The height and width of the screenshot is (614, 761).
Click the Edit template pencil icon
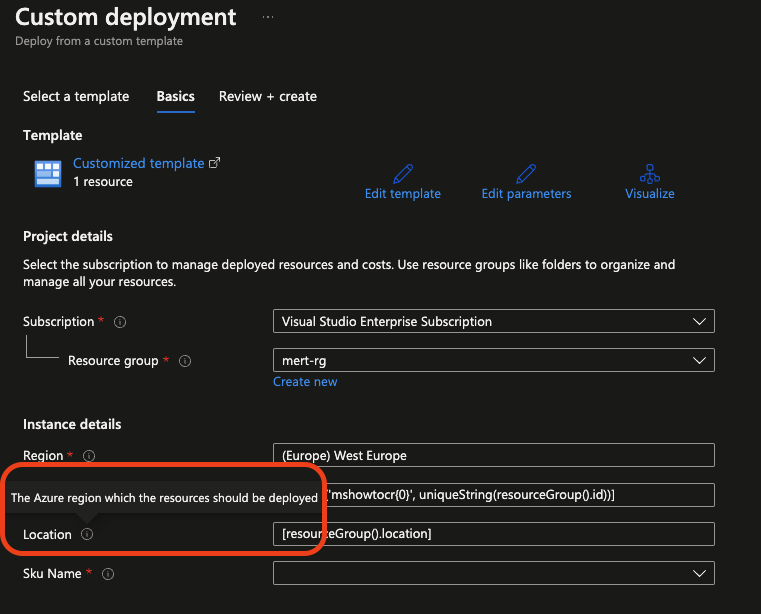403,173
